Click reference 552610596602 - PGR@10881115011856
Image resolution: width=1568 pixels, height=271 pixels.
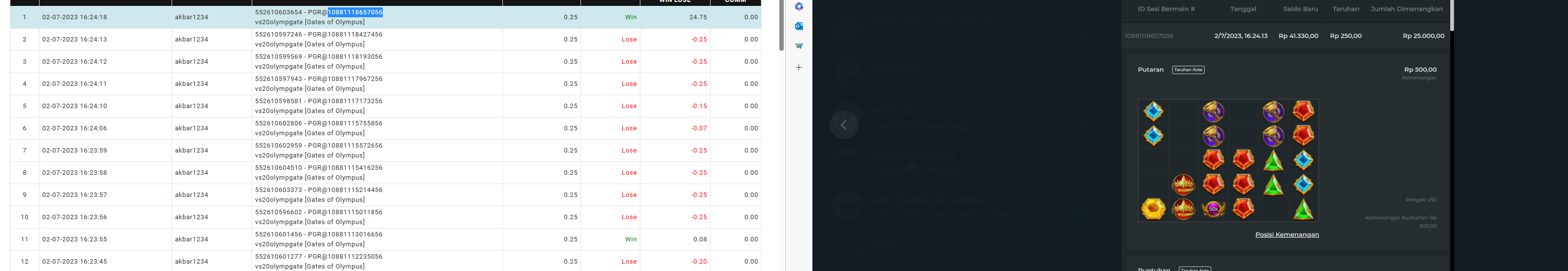[318, 212]
